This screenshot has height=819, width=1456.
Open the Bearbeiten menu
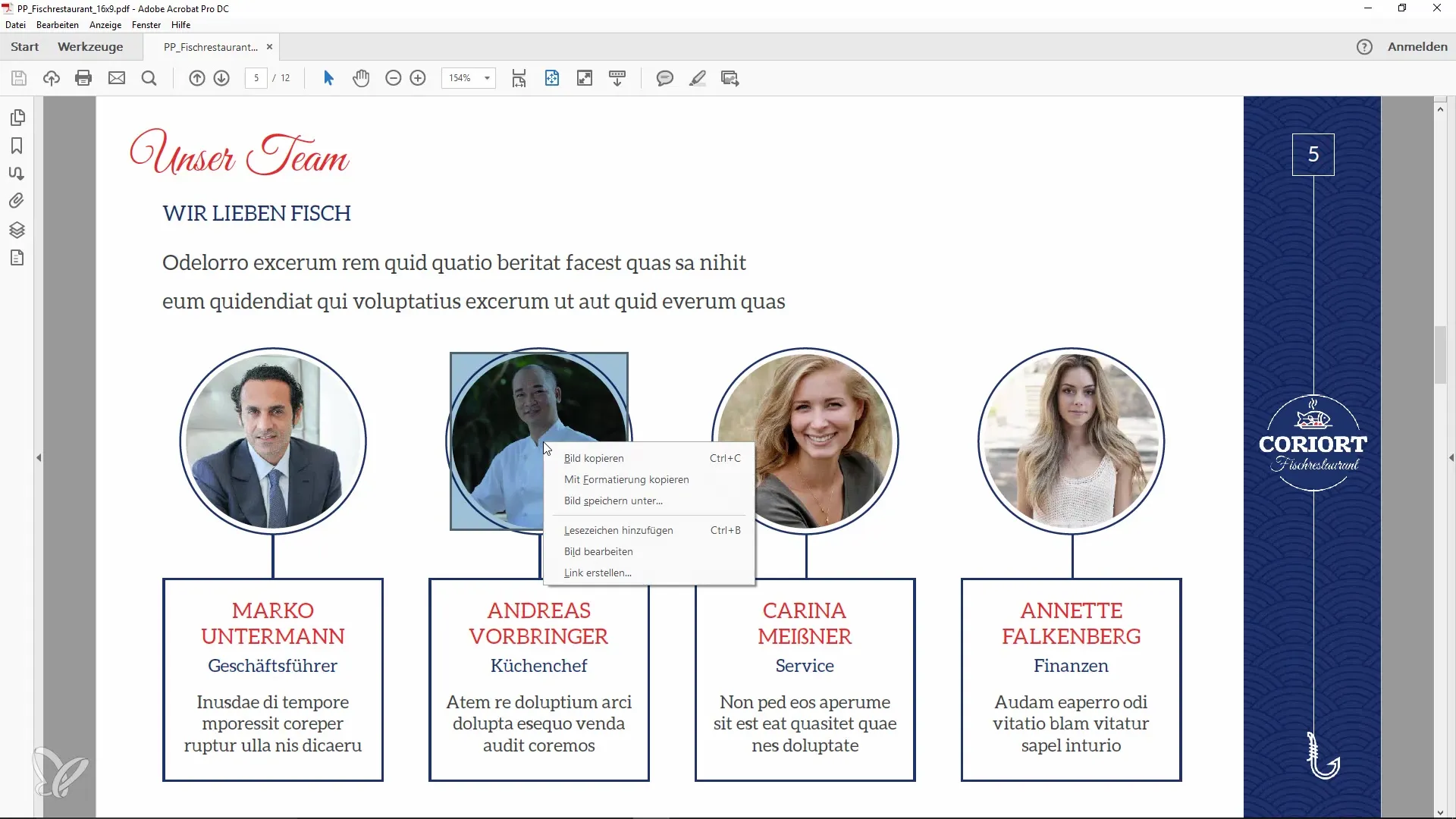pyautogui.click(x=58, y=25)
